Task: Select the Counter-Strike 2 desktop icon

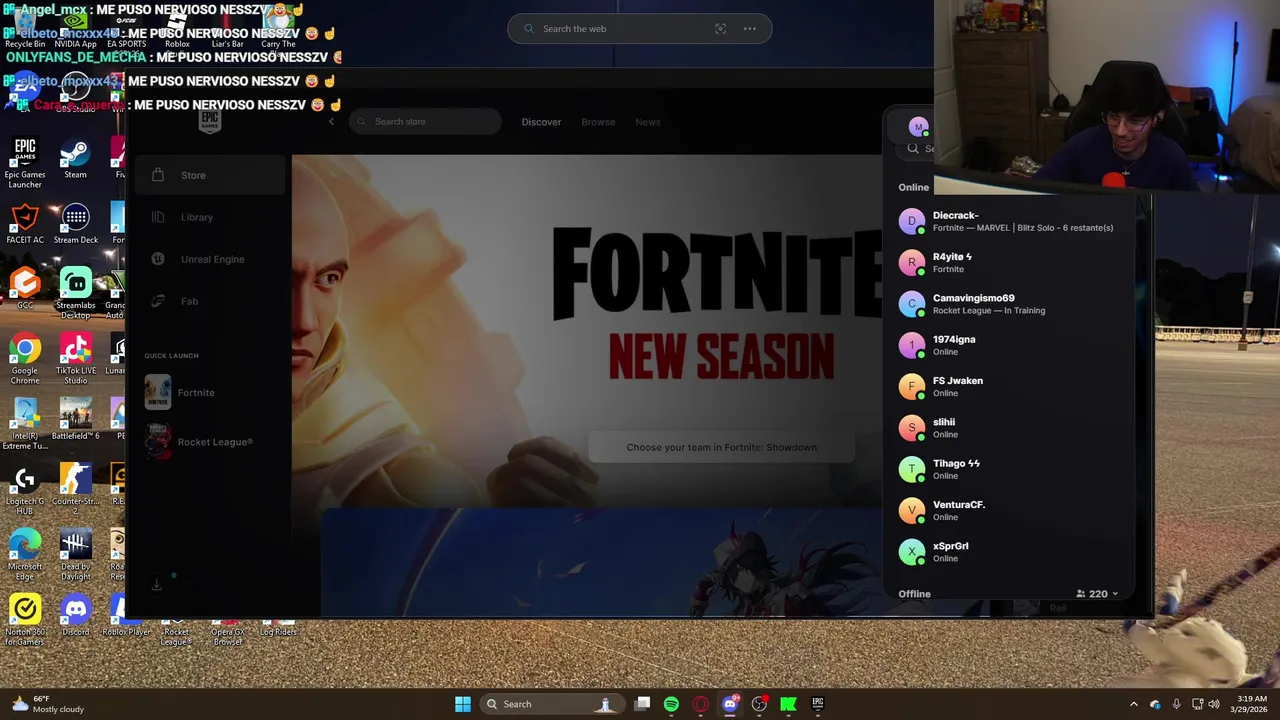Action: 75,489
